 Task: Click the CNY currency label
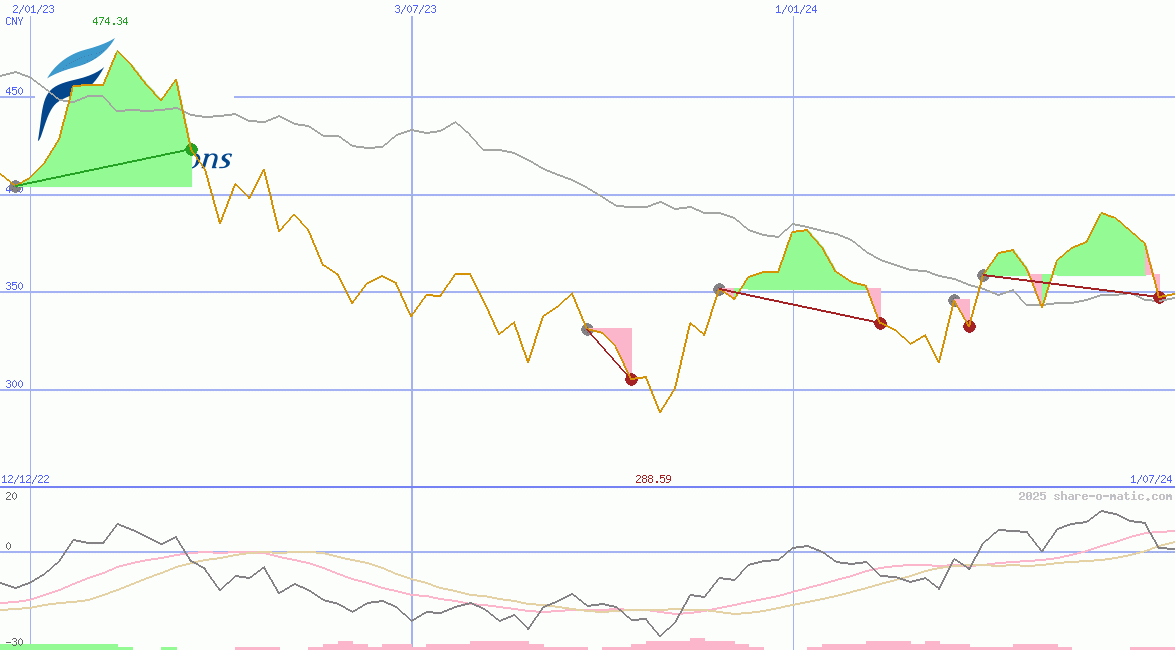point(14,21)
